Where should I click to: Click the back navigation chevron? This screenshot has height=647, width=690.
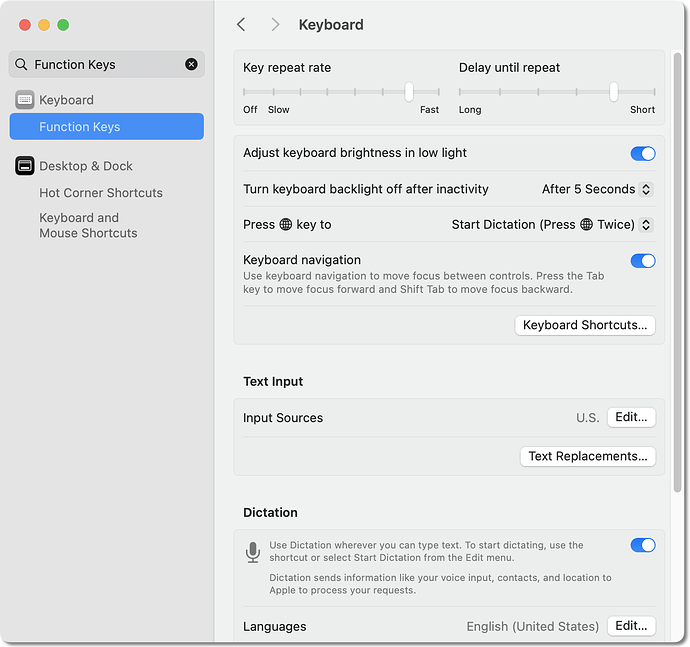coord(241,24)
